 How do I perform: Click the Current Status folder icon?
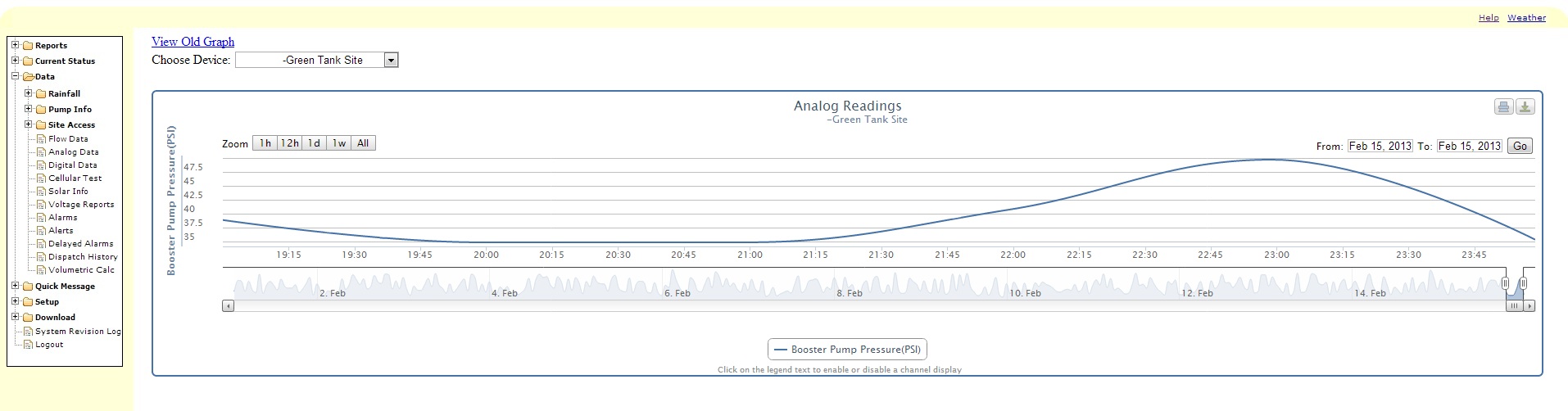point(28,61)
